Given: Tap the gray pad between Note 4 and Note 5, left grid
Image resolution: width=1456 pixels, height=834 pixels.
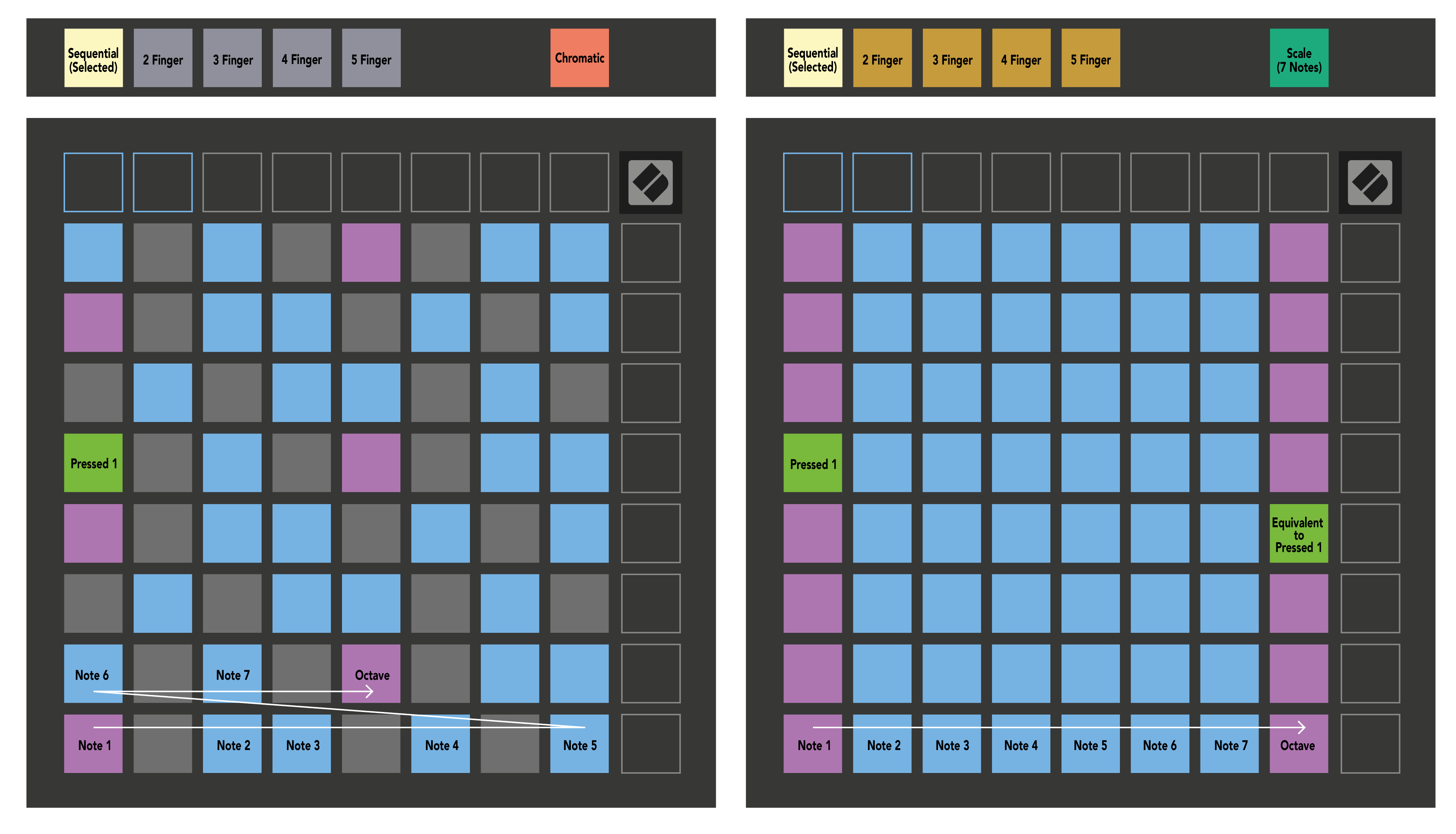Looking at the screenshot, I should (509, 743).
